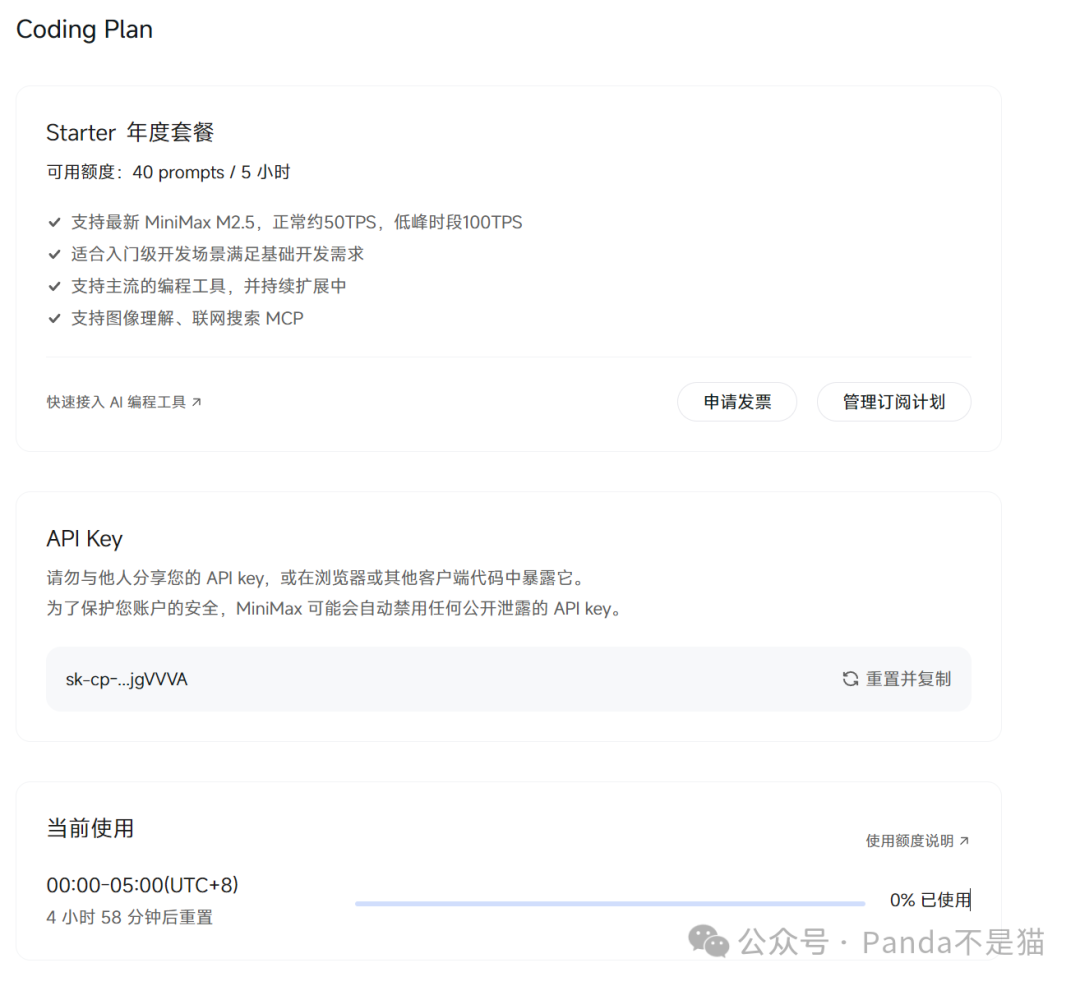This screenshot has width=1080, height=986.
Task: Open the 使用额度说明 link
Action: (x=917, y=841)
